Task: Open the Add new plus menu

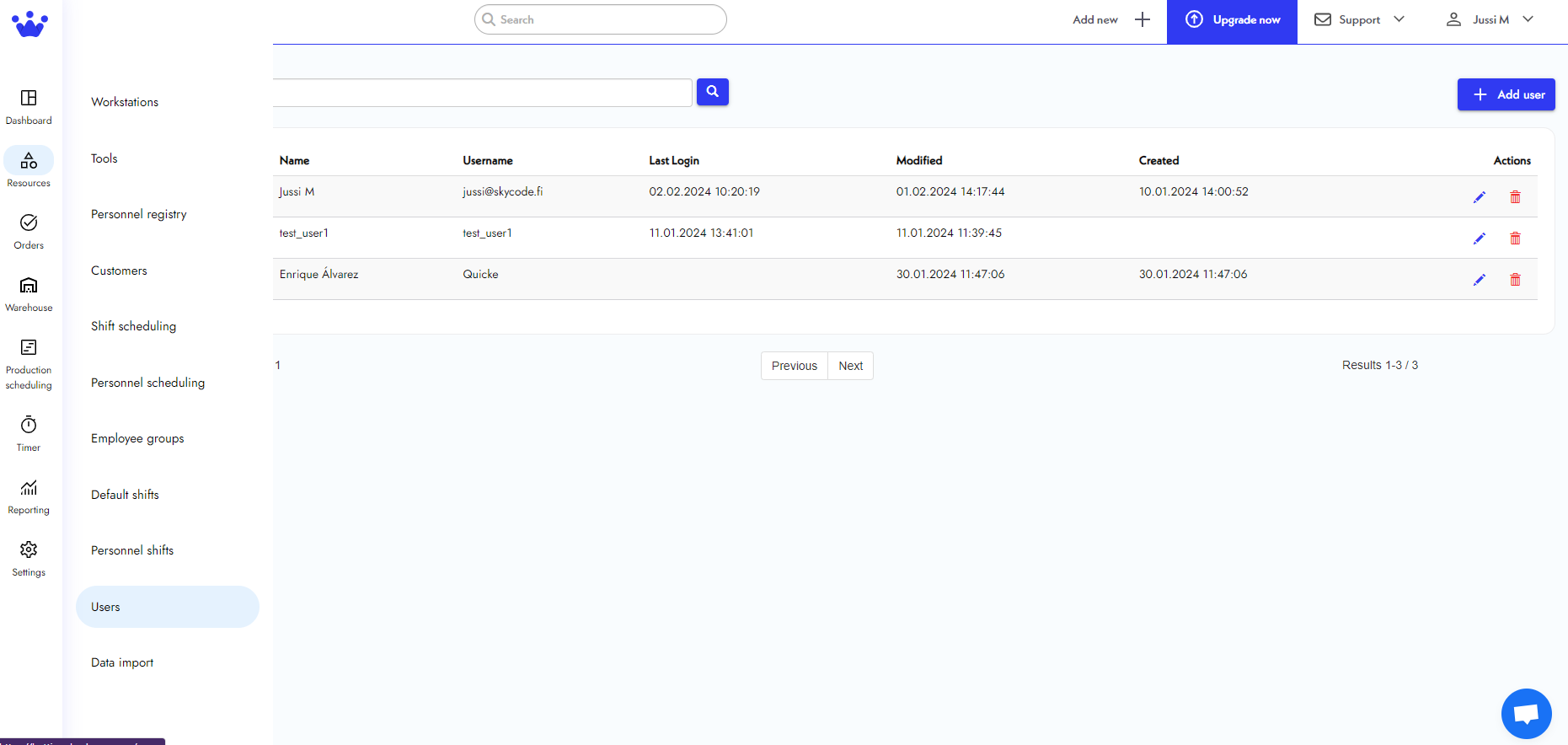Action: point(1110,20)
